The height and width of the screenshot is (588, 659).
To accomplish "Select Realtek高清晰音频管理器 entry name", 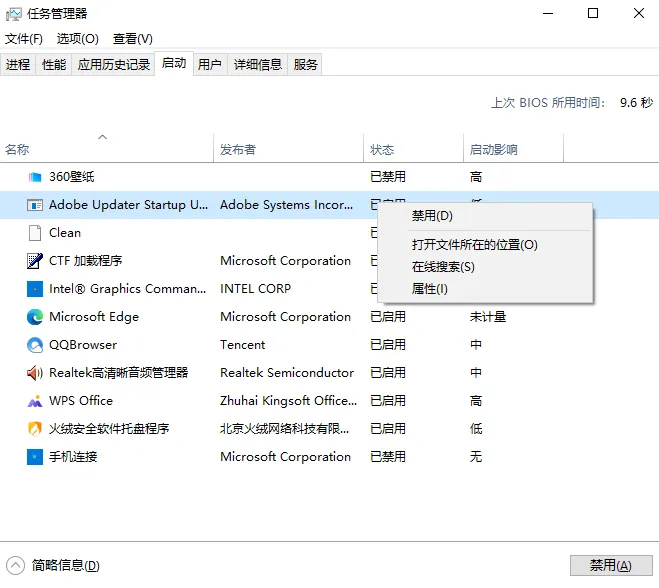I will tap(119, 373).
